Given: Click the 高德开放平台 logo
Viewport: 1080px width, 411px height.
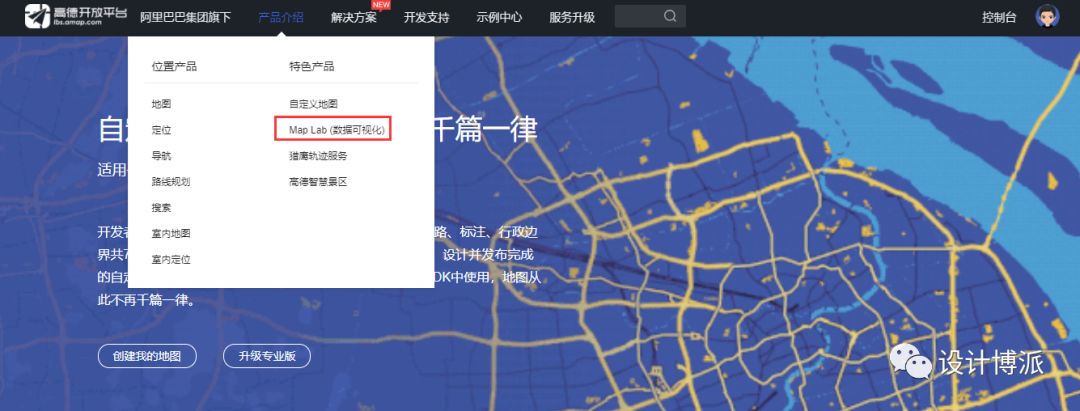Looking at the screenshot, I should point(76,16).
